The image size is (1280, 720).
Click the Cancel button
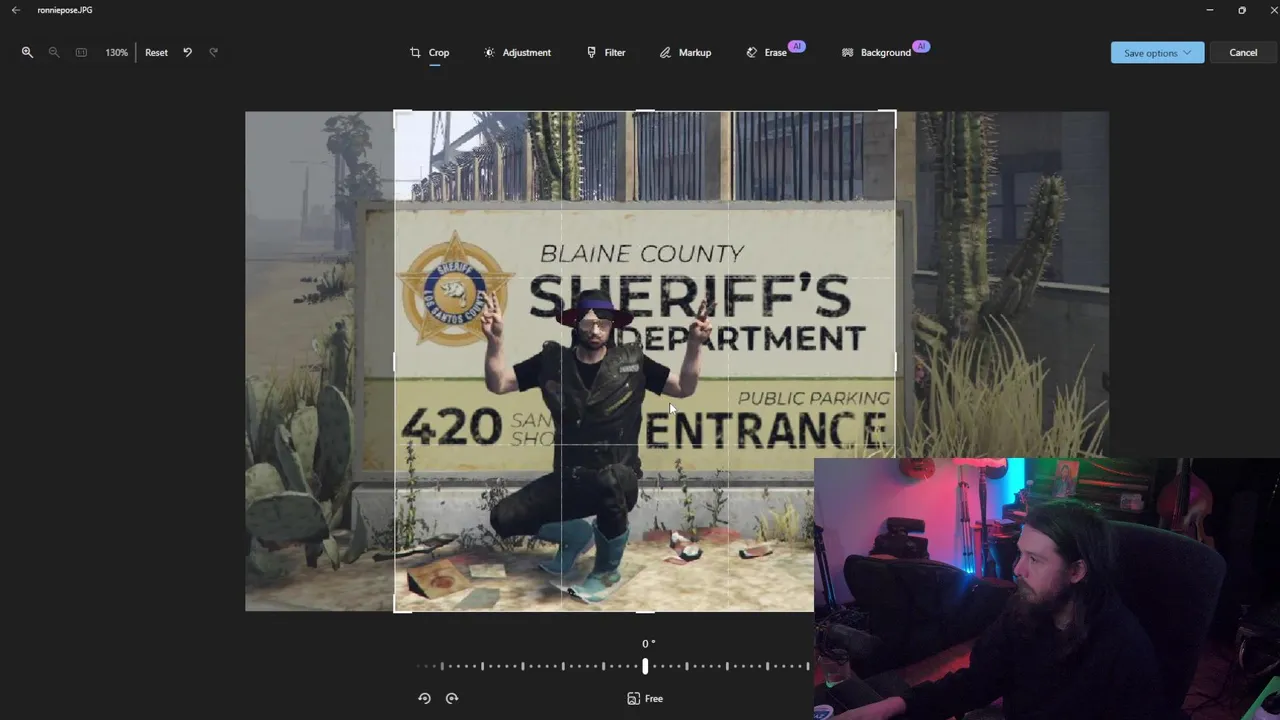click(1243, 52)
